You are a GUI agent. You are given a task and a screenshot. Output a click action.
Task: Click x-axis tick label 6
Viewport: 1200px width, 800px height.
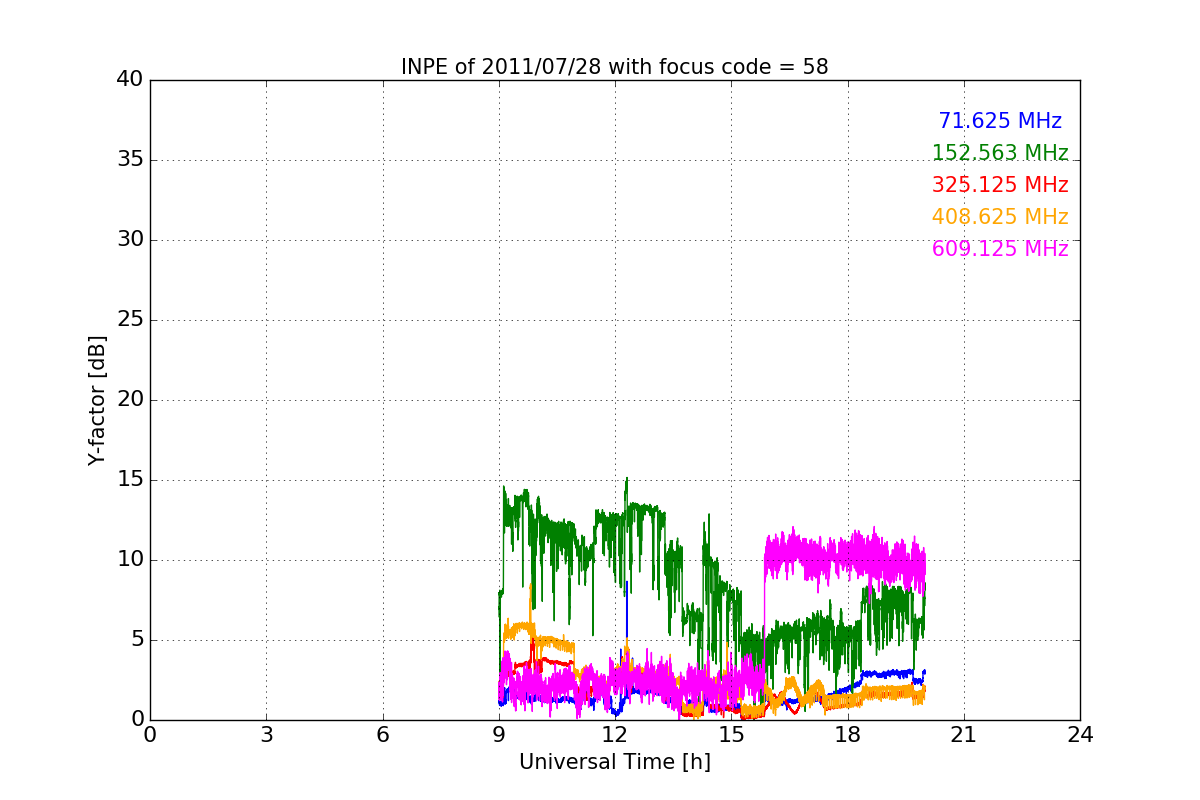tap(383, 735)
